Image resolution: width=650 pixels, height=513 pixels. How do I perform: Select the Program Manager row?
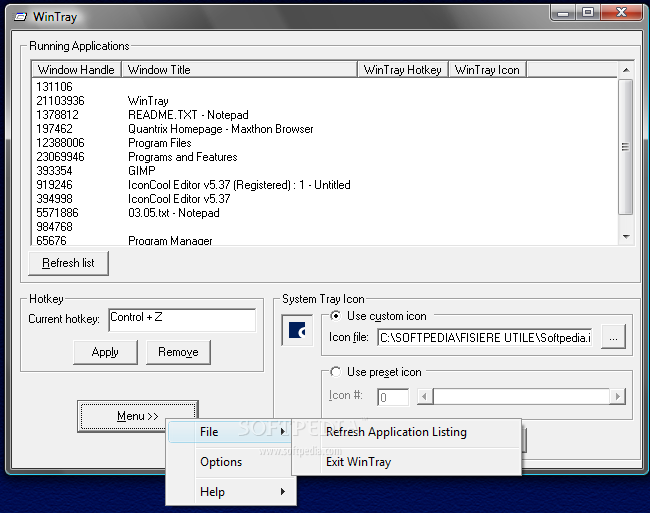click(x=324, y=240)
